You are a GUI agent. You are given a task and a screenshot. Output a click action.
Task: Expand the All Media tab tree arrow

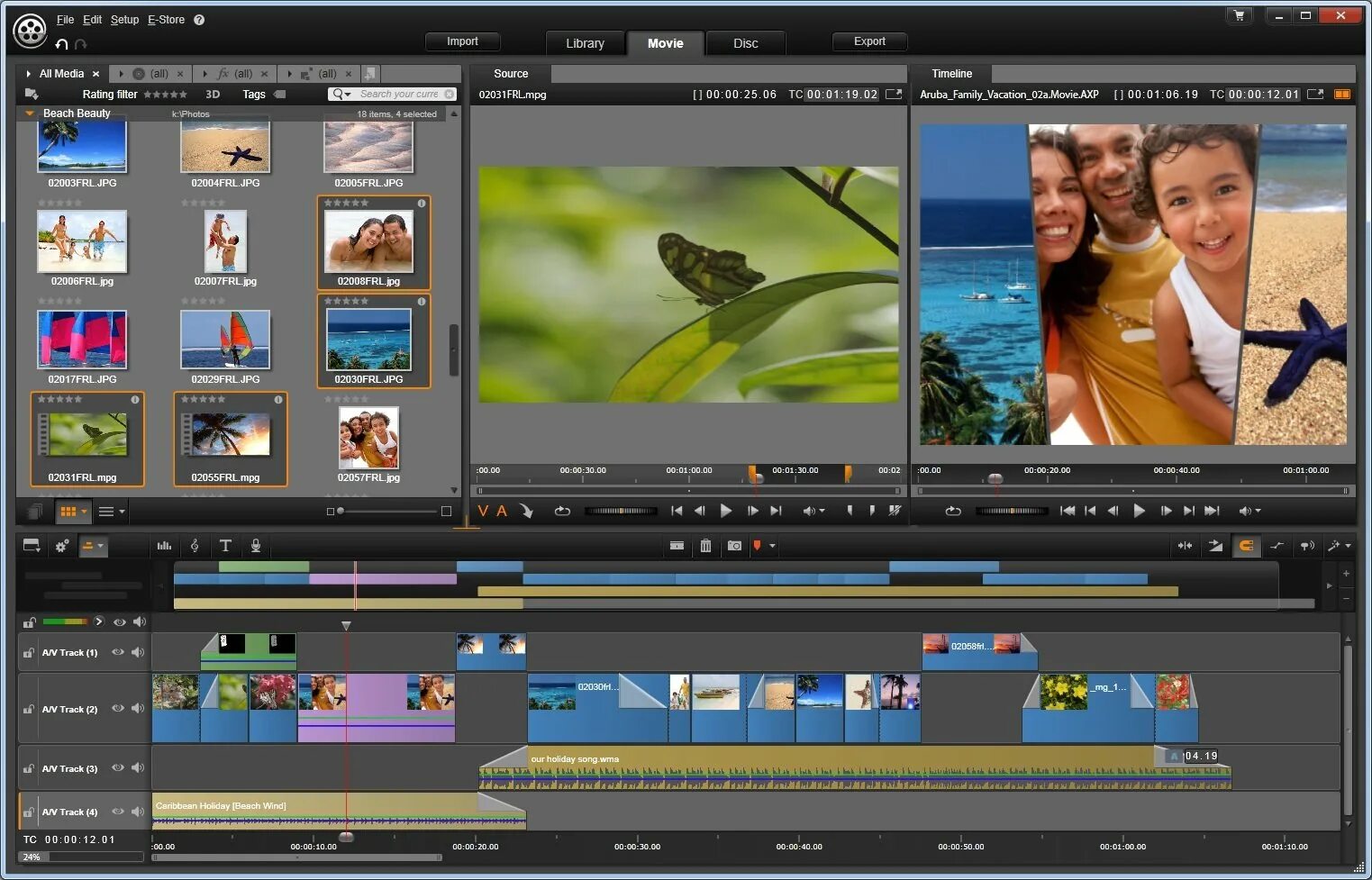click(x=29, y=74)
